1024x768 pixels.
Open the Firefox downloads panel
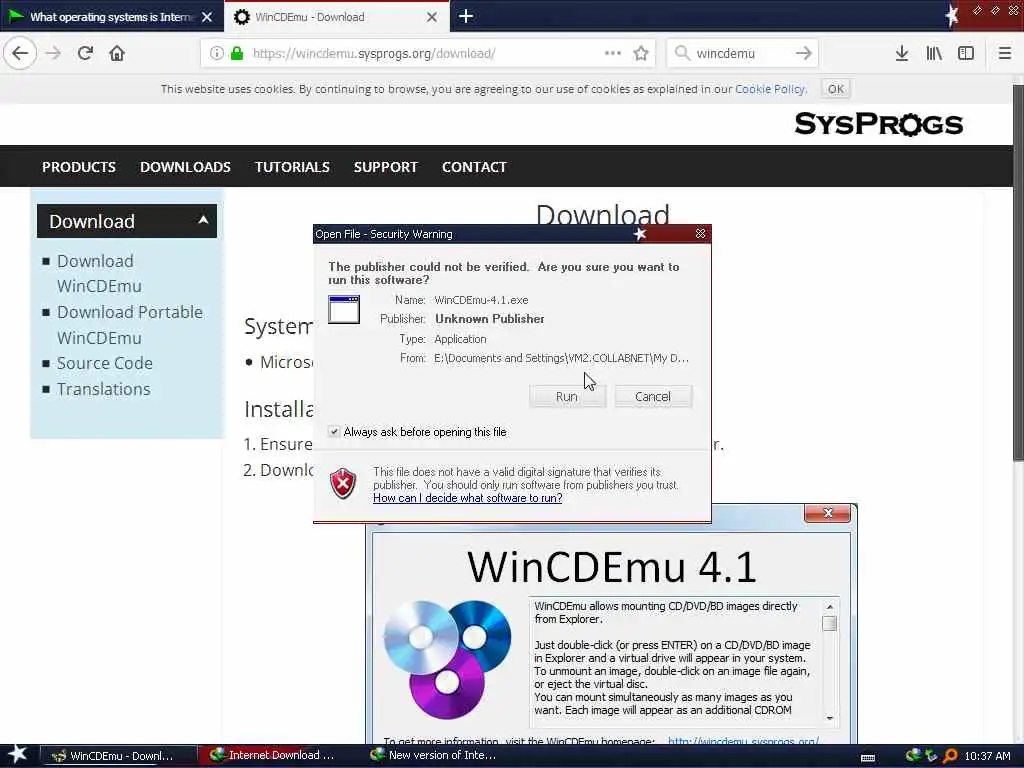pyautogui.click(x=901, y=53)
